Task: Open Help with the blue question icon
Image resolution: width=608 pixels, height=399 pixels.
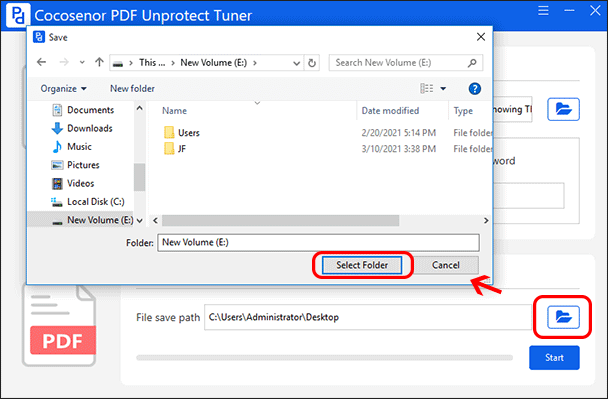Action: tap(475, 89)
